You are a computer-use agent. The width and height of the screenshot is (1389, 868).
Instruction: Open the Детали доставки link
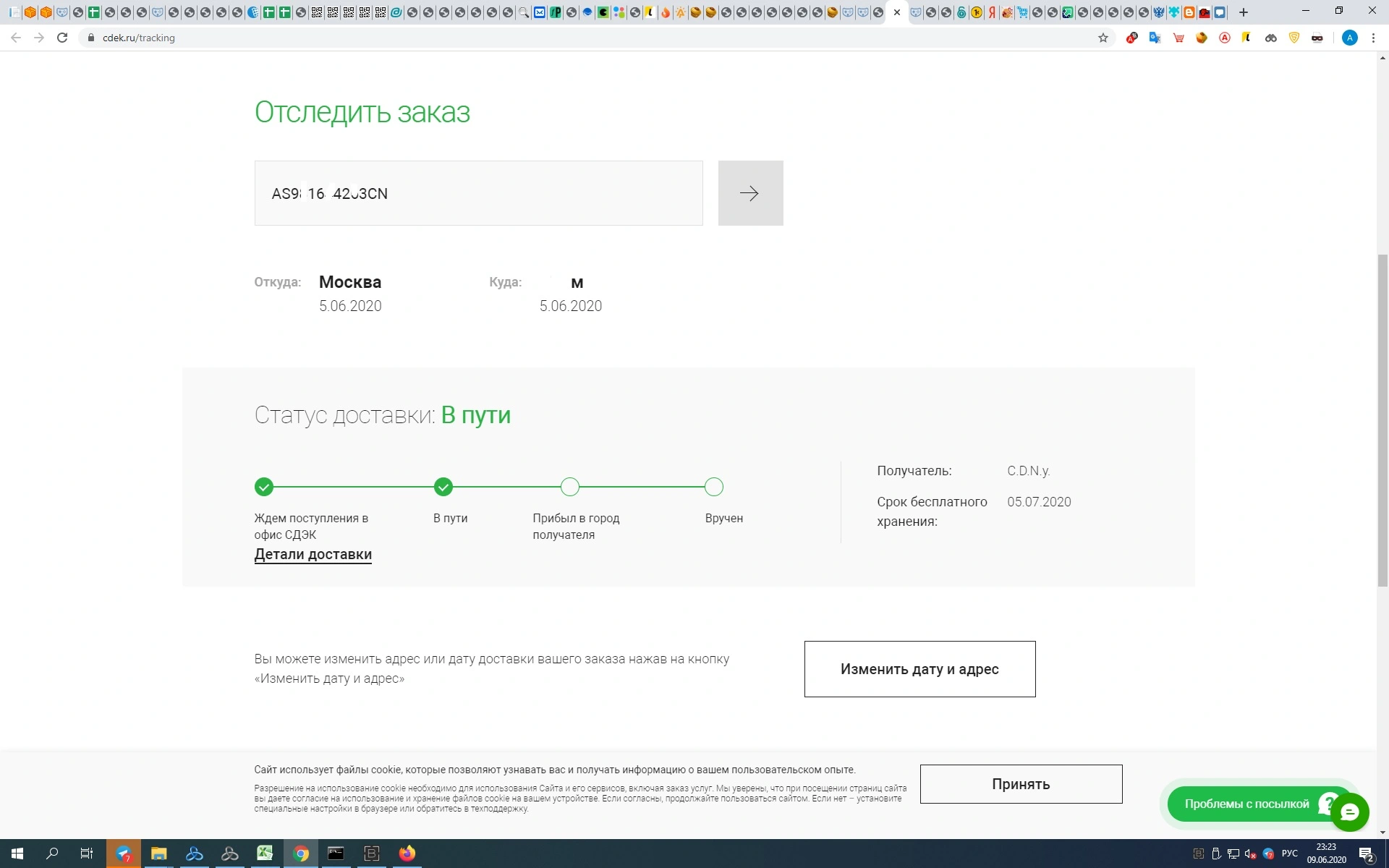[x=313, y=555]
